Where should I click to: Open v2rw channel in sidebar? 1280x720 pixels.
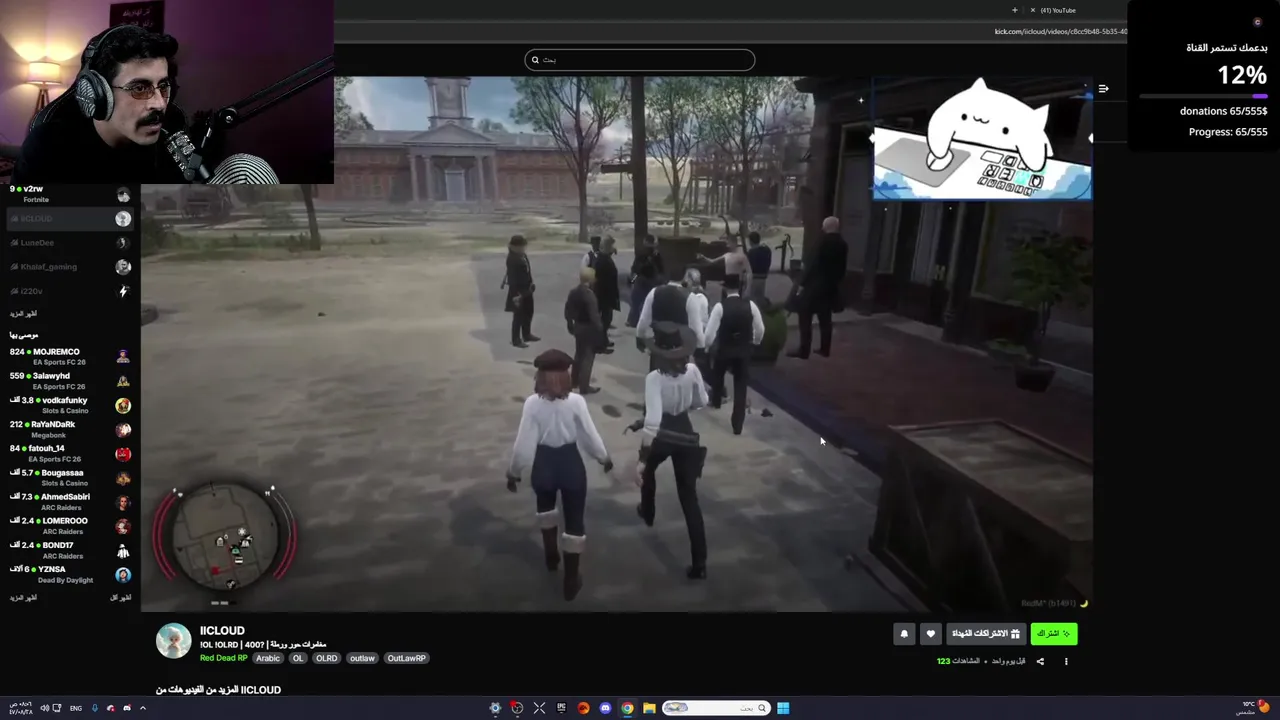point(70,194)
